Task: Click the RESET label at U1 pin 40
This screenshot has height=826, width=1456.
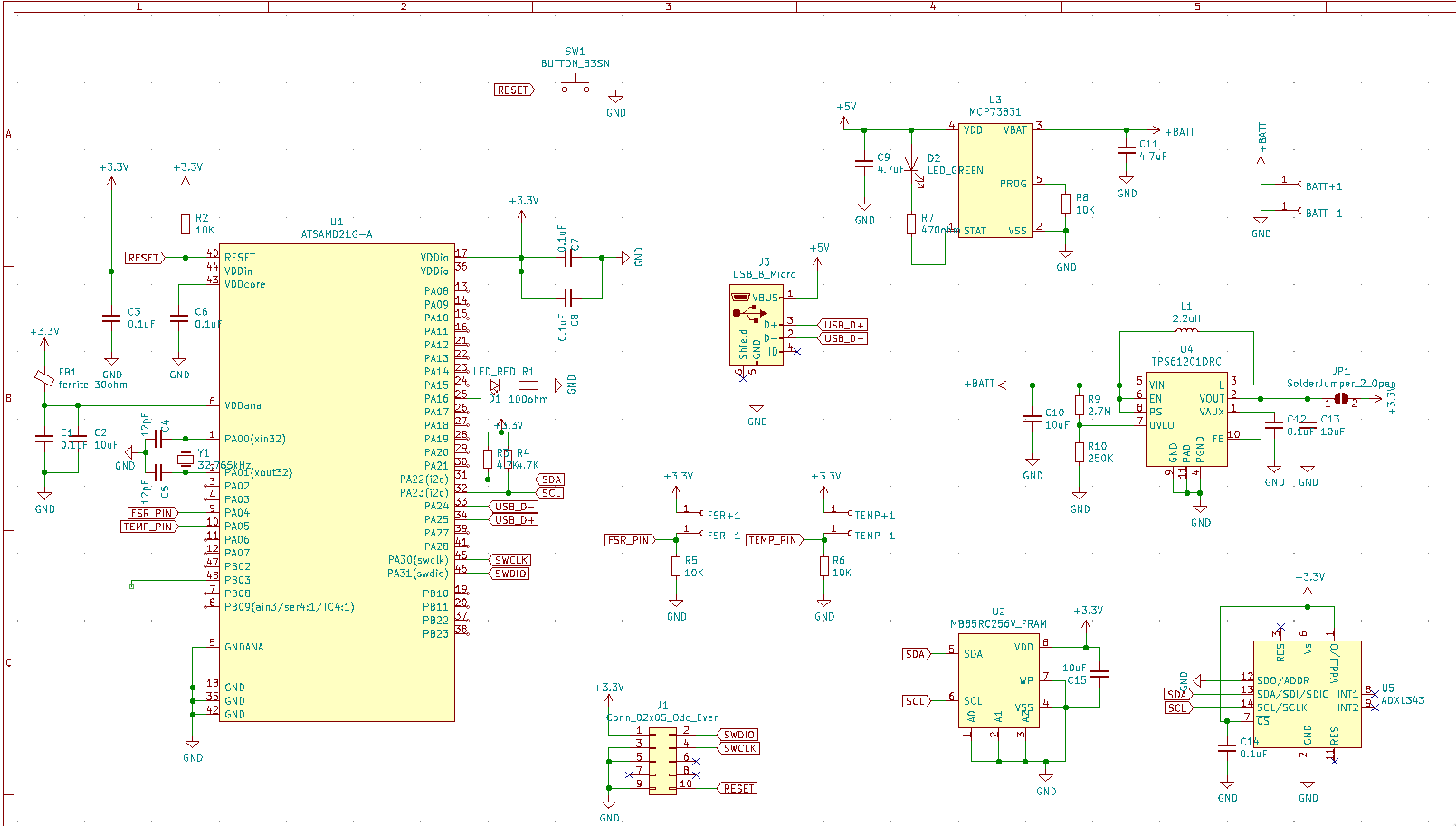Action: point(144,258)
